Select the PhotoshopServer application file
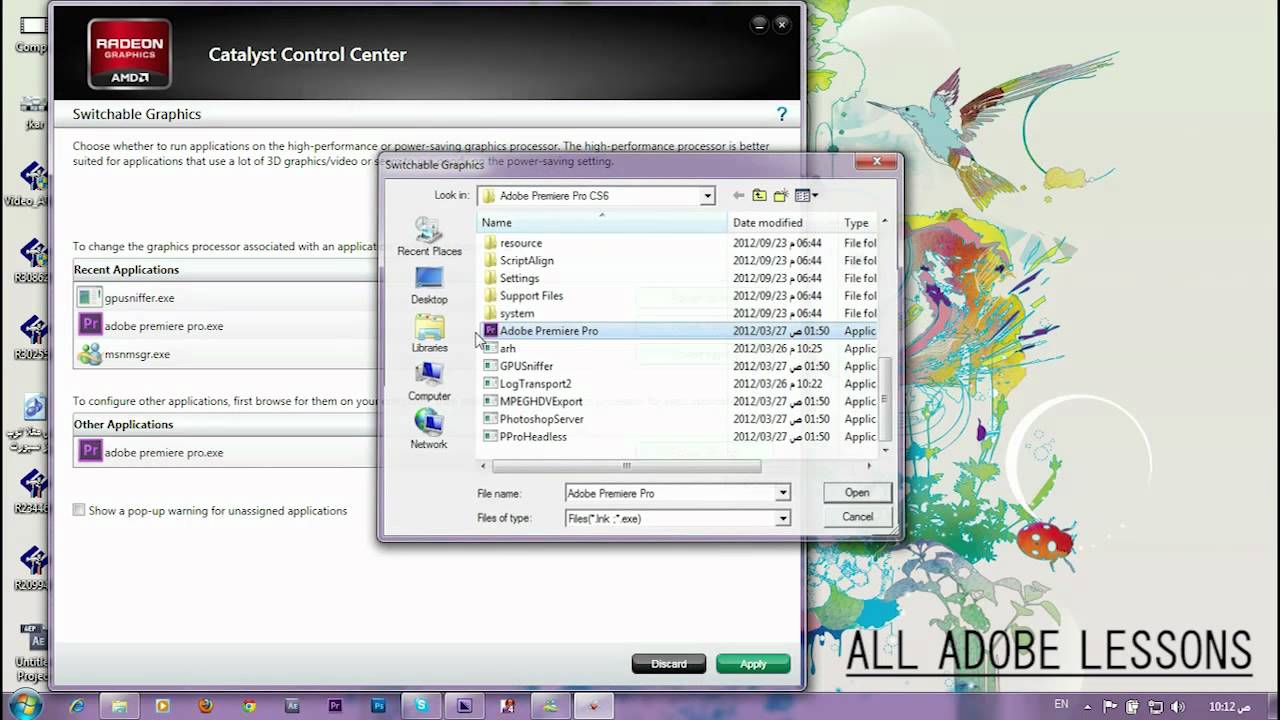This screenshot has height=720, width=1280. (x=541, y=419)
